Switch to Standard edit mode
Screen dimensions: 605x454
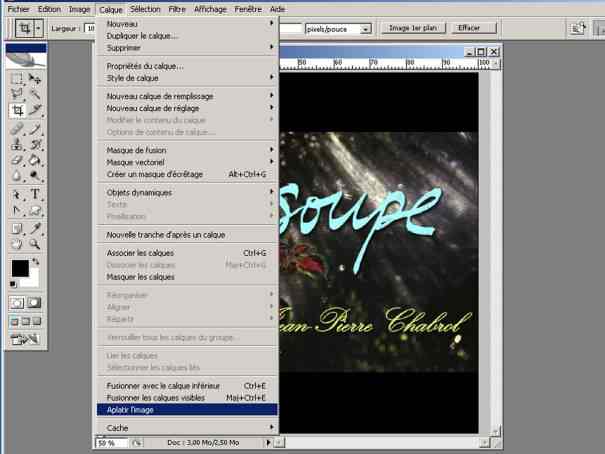[17, 302]
